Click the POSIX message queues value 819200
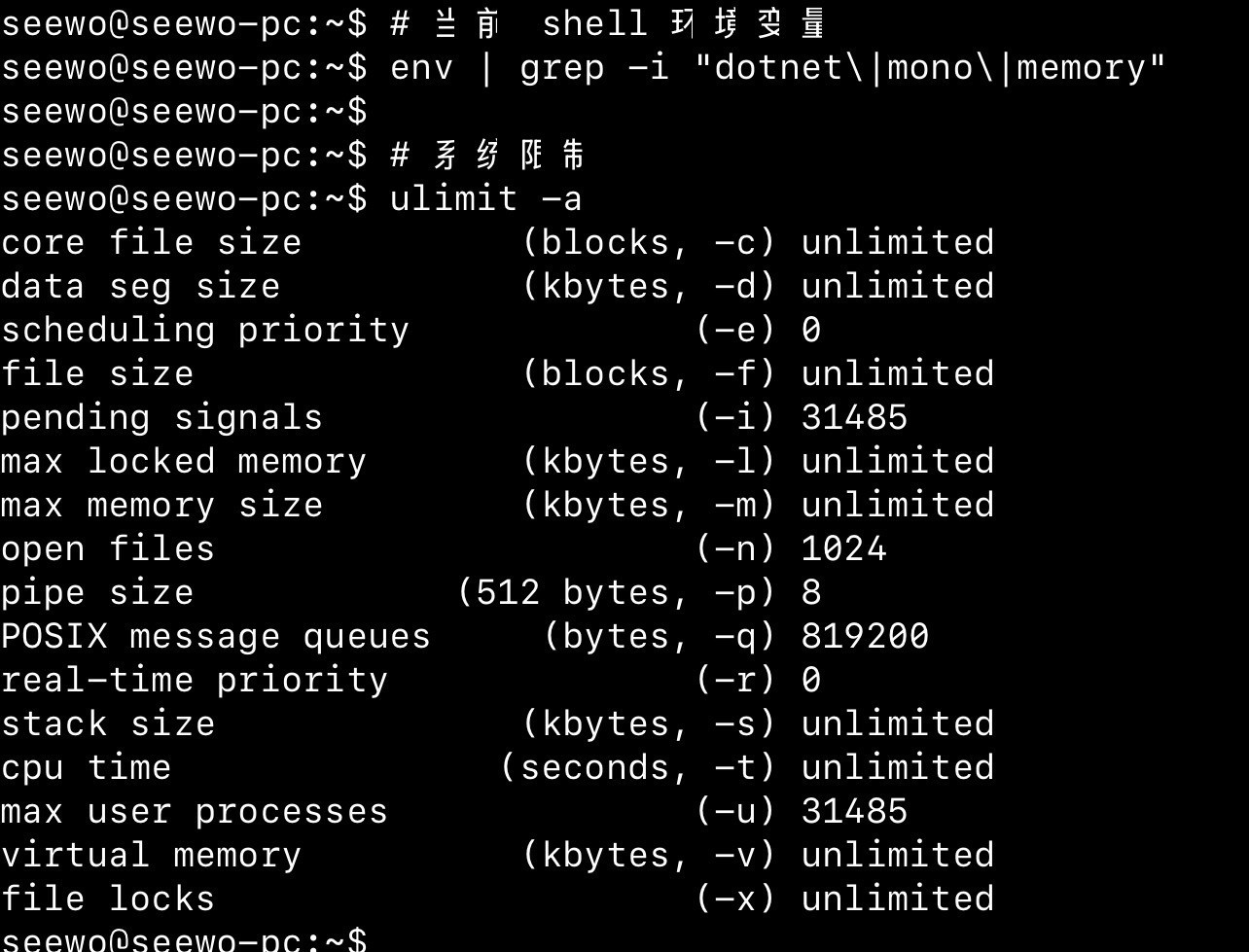Viewport: 1249px width, 952px height. click(x=864, y=637)
